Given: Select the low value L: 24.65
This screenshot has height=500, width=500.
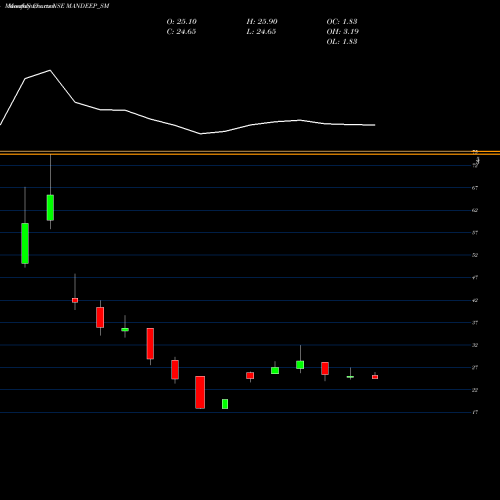Looking at the screenshot, I should point(261,32).
